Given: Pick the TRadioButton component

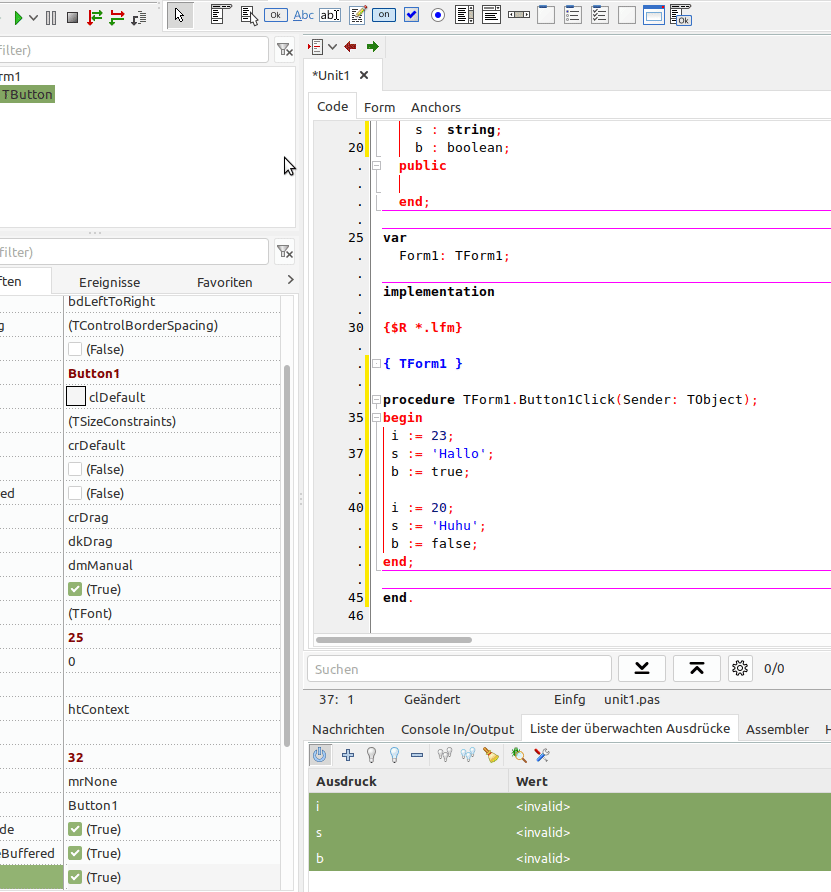Looking at the screenshot, I should pos(438,15).
